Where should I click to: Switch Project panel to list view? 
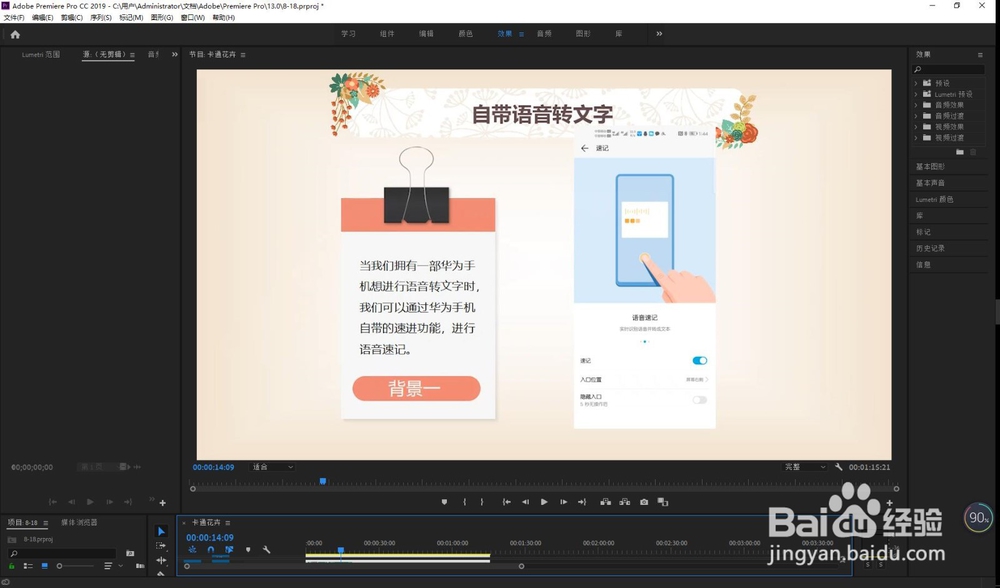point(28,566)
